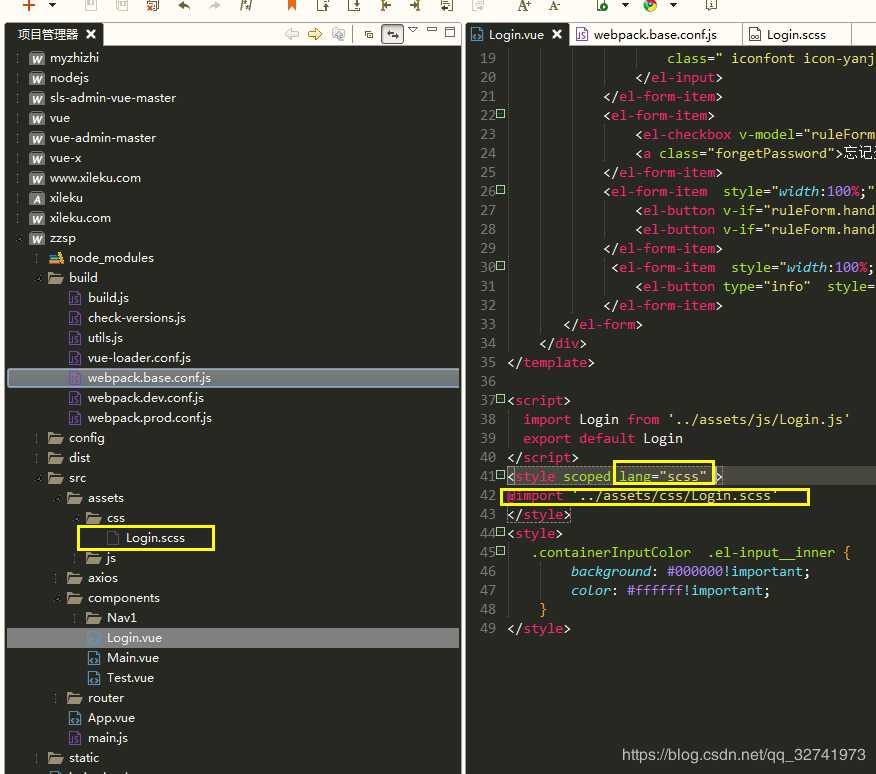Click the Undo arrow in the top toolbar

click(x=184, y=6)
